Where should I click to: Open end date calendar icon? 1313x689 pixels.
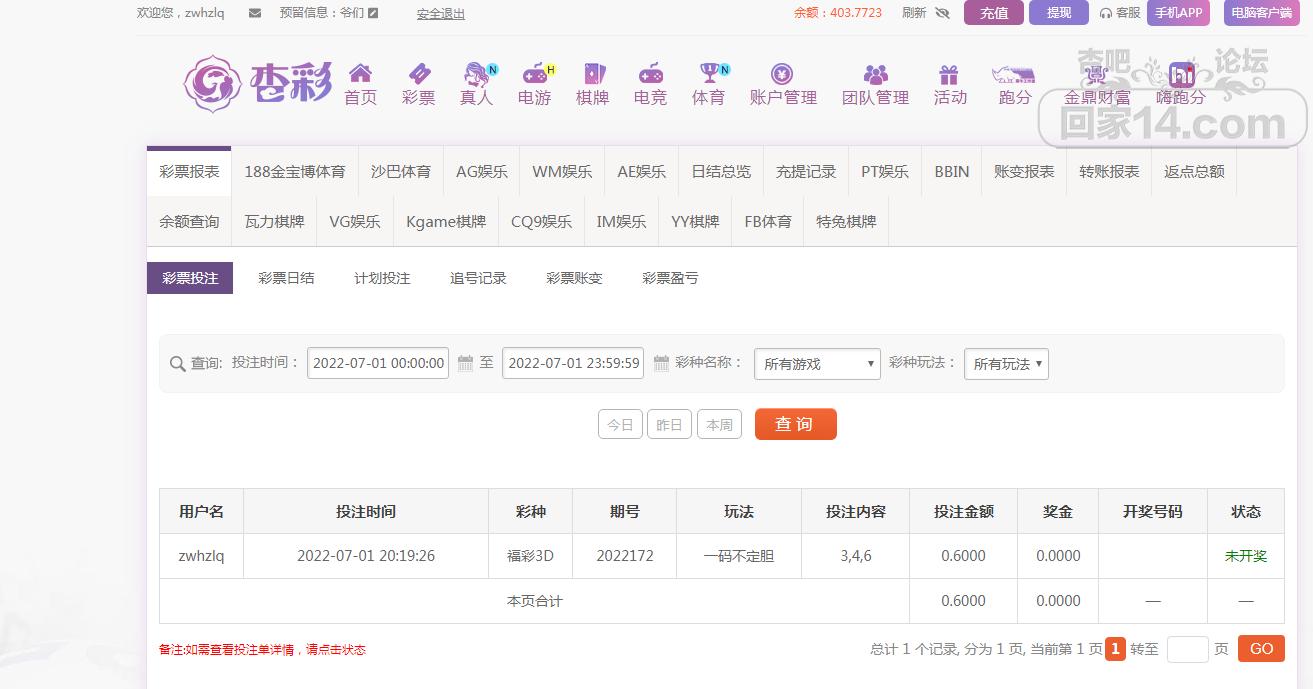[661, 364]
